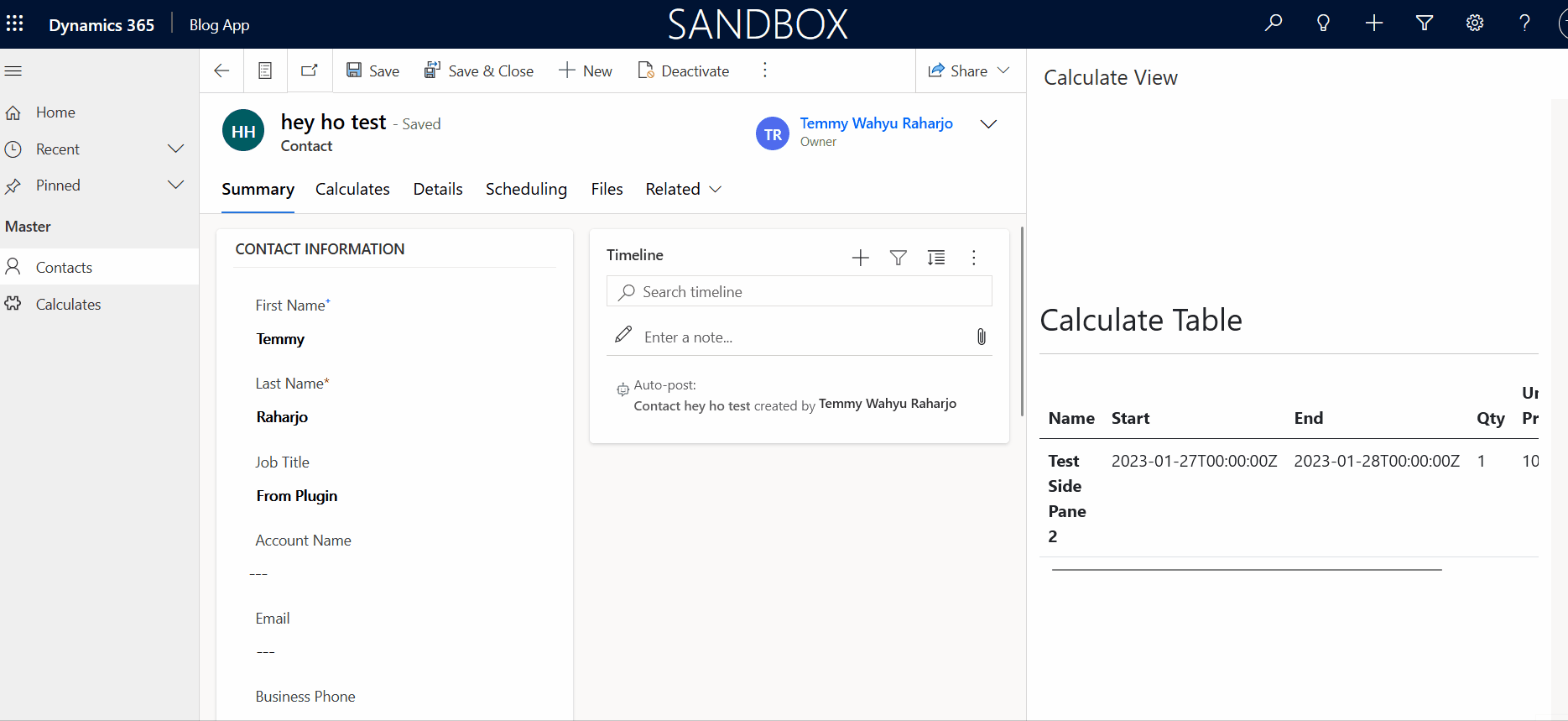Save the contact record
1568x721 pixels.
coord(372,71)
